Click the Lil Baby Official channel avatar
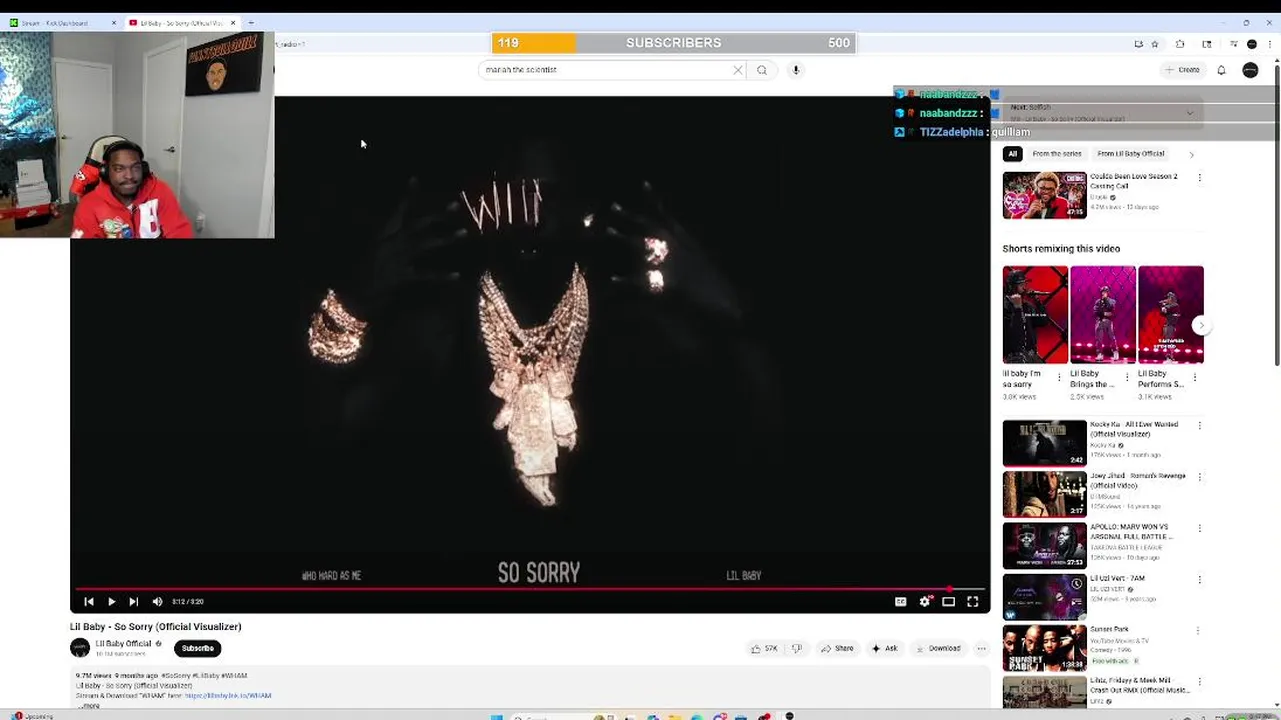This screenshot has height=720, width=1281. [x=80, y=648]
